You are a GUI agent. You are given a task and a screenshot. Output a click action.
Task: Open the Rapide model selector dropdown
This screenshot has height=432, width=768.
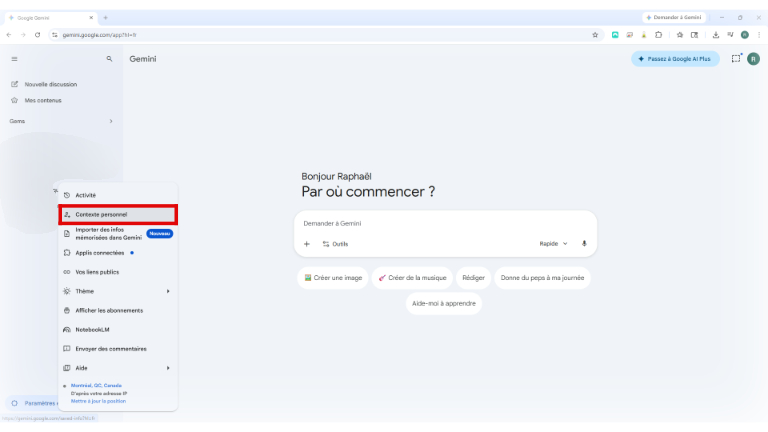coord(553,243)
